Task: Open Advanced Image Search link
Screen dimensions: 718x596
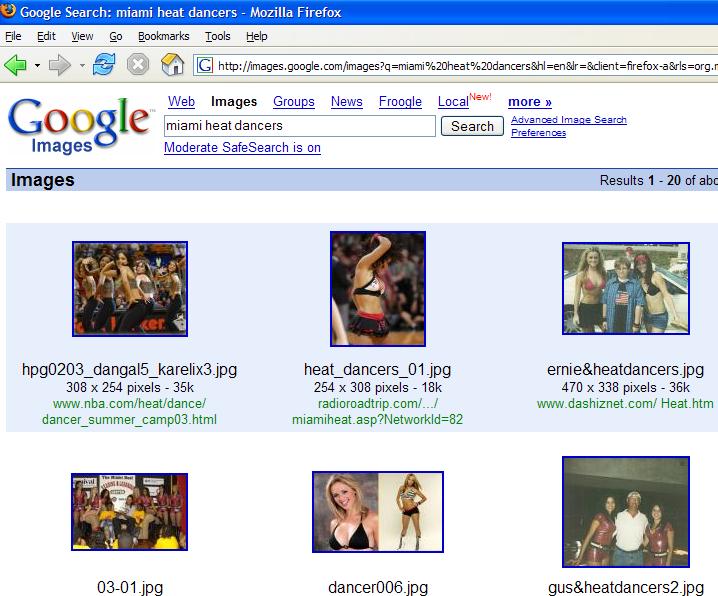Action: tap(568, 120)
